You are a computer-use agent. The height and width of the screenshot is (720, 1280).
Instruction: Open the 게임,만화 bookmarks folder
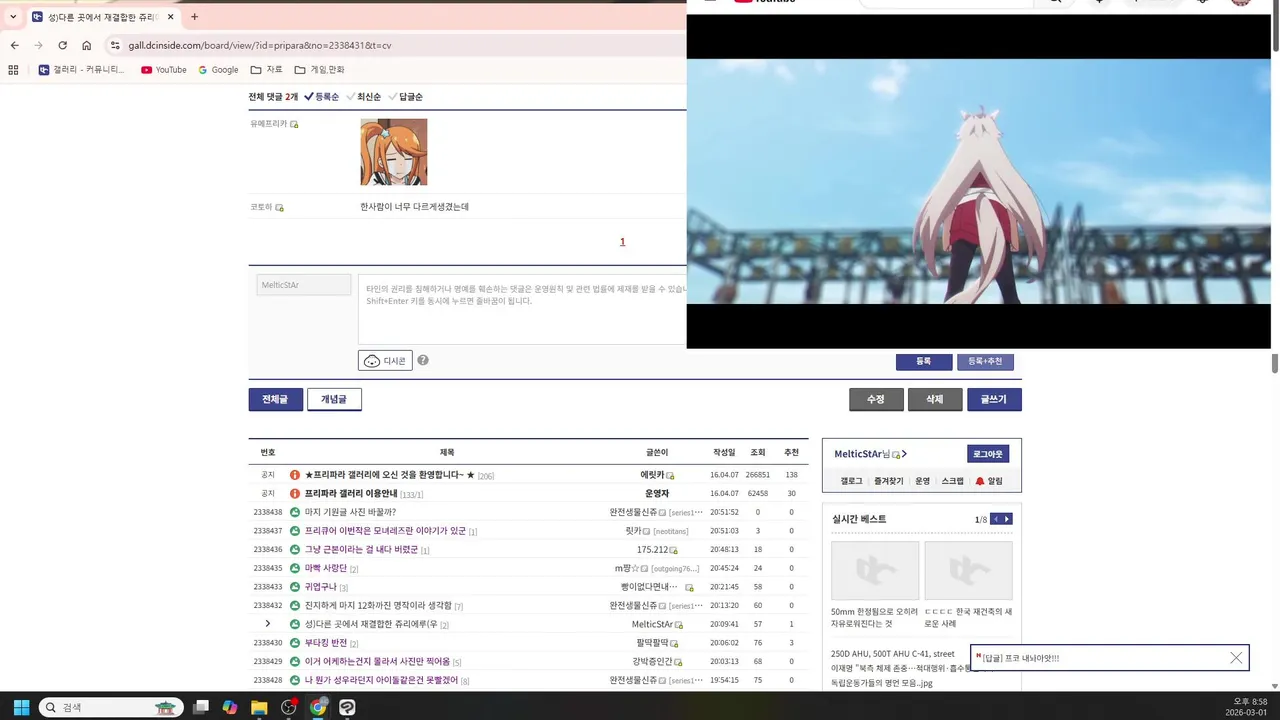(x=319, y=70)
